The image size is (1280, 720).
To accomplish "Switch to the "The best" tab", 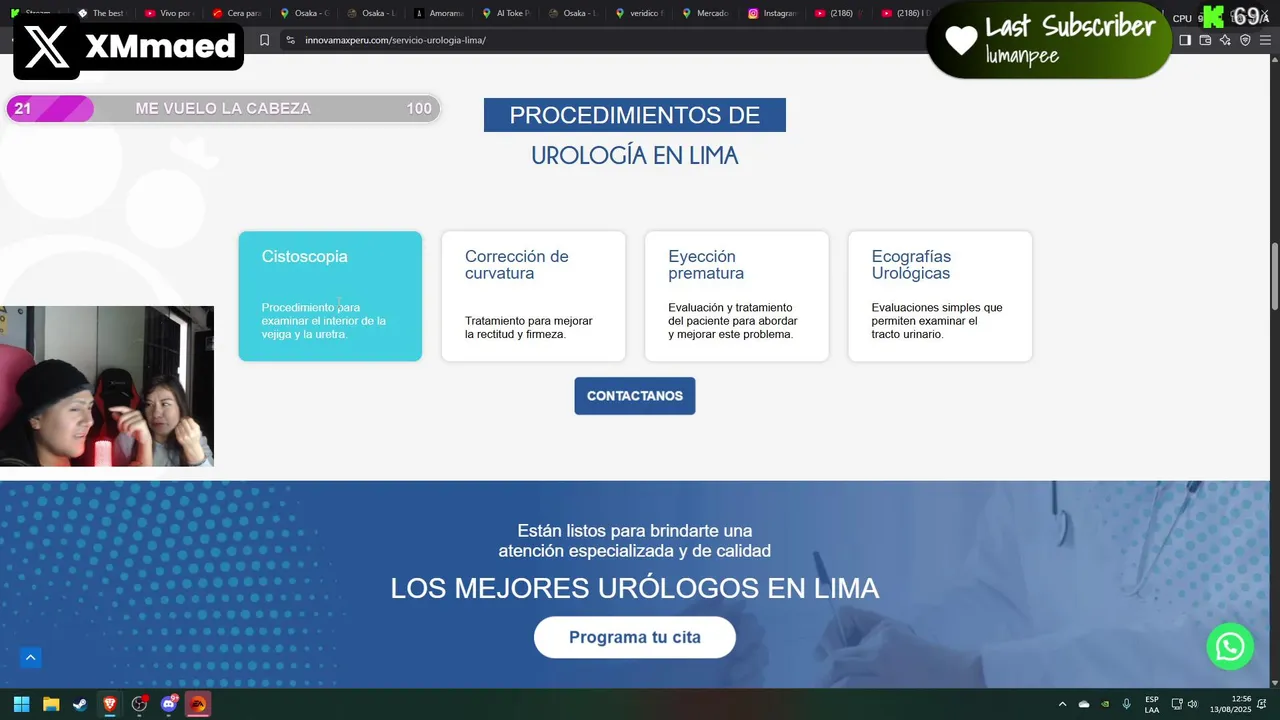I will tap(103, 13).
